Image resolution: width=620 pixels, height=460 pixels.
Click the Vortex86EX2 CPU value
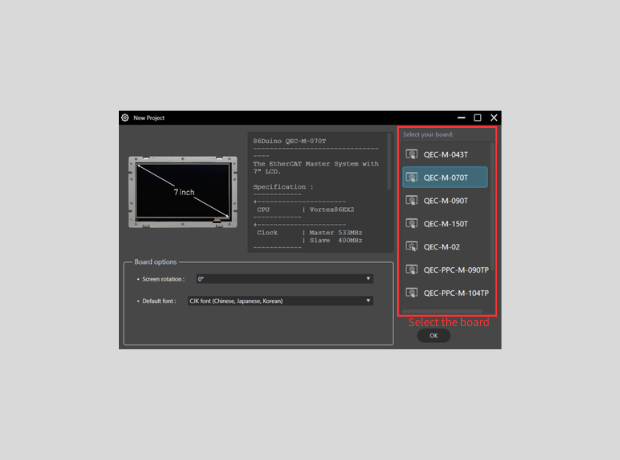point(332,210)
